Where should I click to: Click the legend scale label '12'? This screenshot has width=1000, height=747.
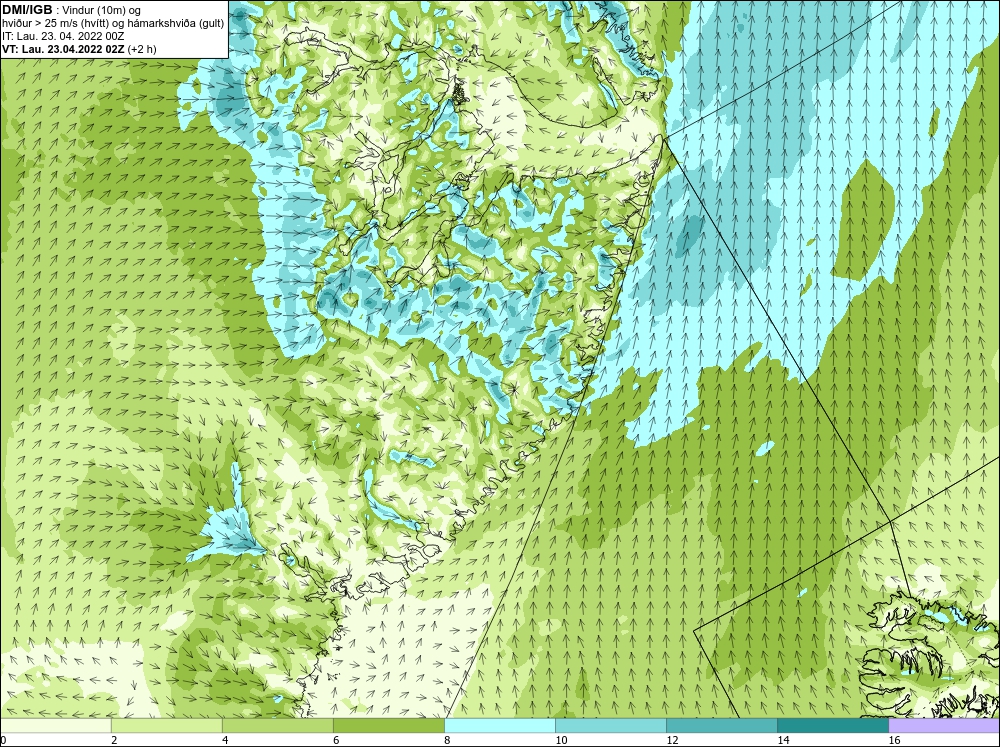click(672, 740)
